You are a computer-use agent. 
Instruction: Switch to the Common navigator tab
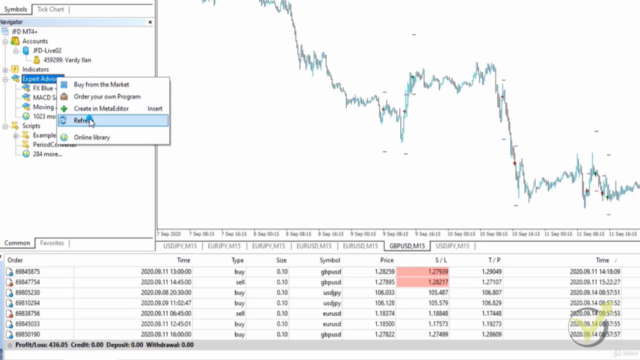pos(17,243)
